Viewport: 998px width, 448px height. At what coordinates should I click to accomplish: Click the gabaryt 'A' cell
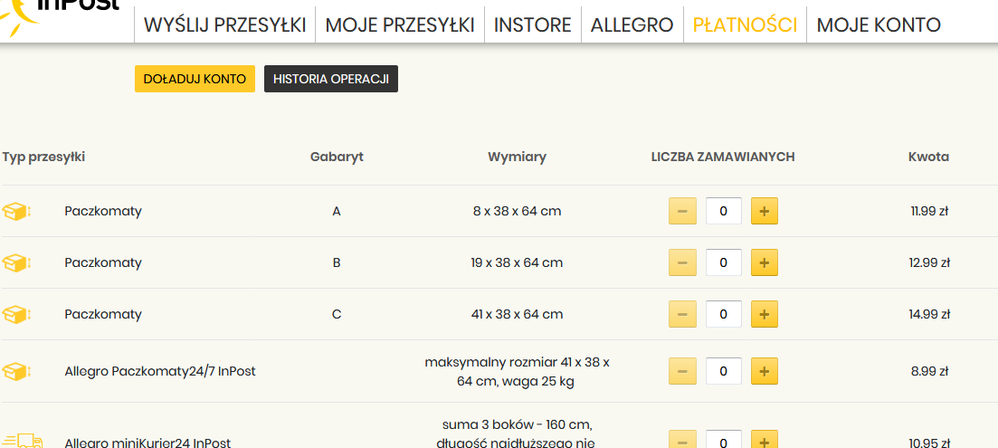(x=337, y=211)
